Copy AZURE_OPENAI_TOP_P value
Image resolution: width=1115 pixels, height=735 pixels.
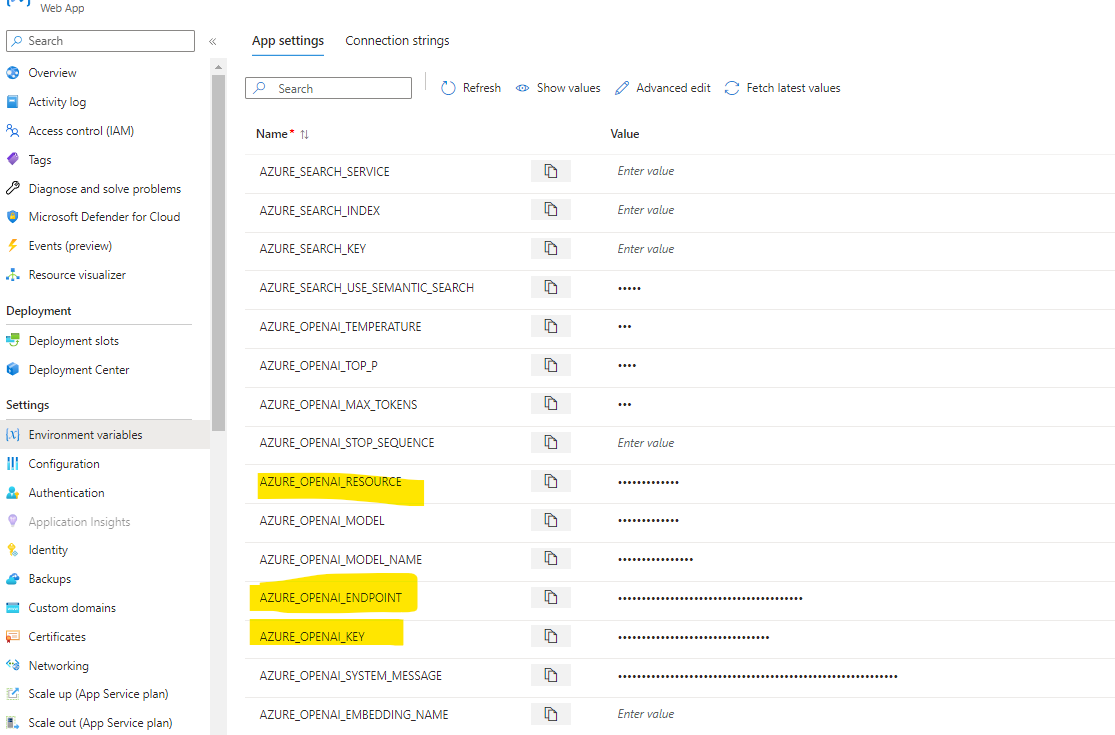click(550, 365)
